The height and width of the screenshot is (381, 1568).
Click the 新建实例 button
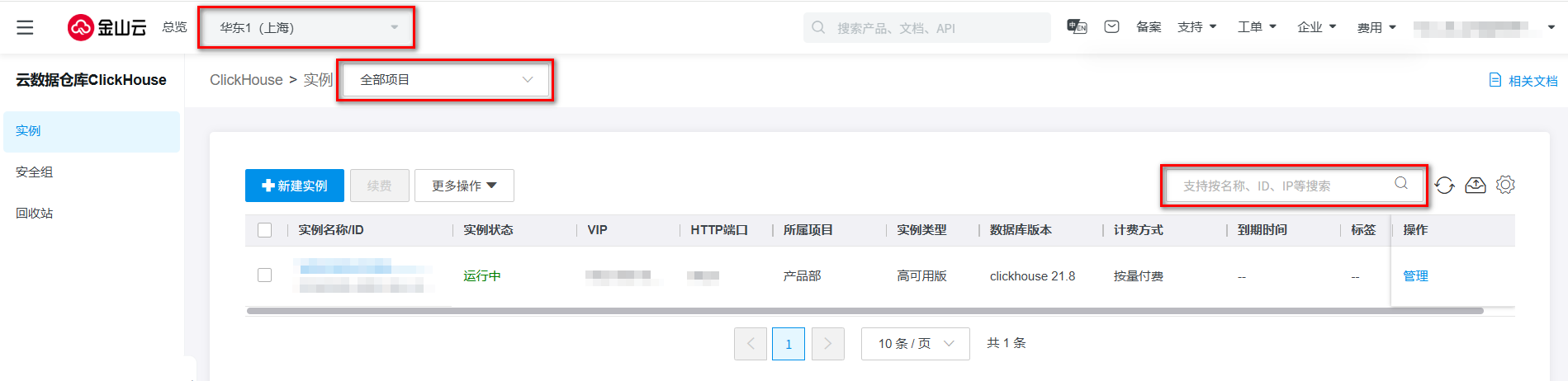pyautogui.click(x=295, y=186)
